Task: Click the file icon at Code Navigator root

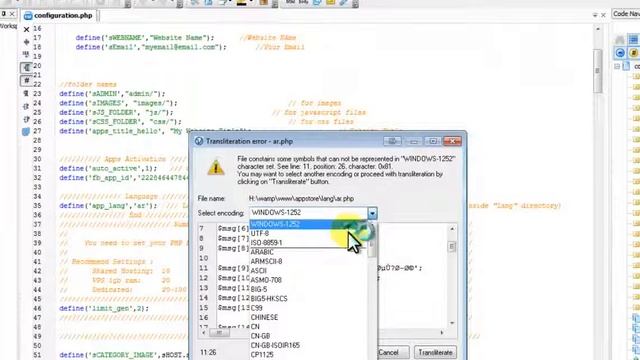Action: tap(626, 66)
